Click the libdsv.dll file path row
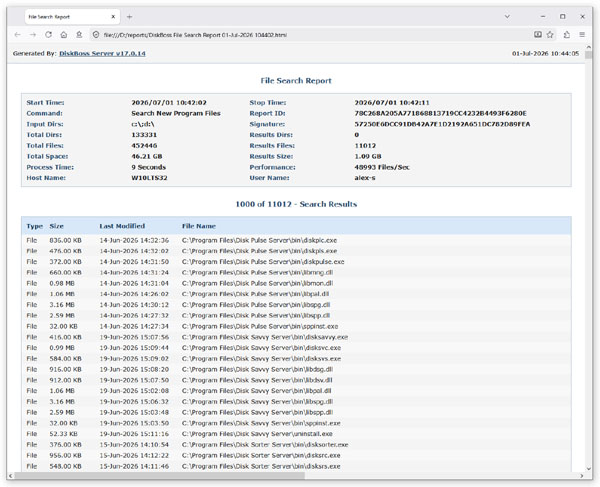 tap(257, 380)
